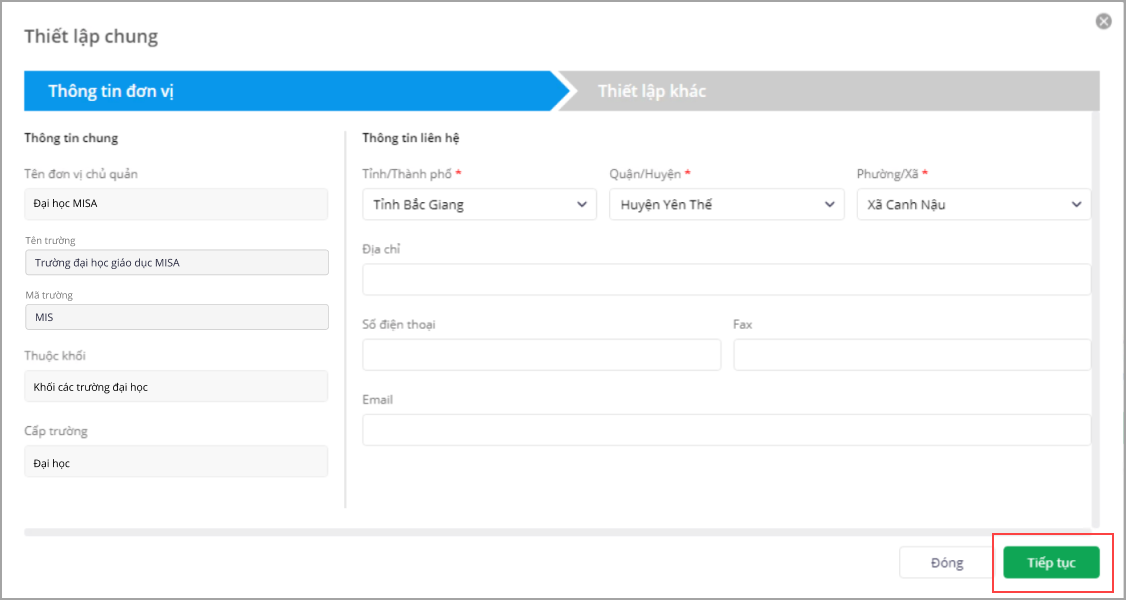Expand the Quận/Huyện dropdown
This screenshot has width=1126, height=600.
pos(726,205)
